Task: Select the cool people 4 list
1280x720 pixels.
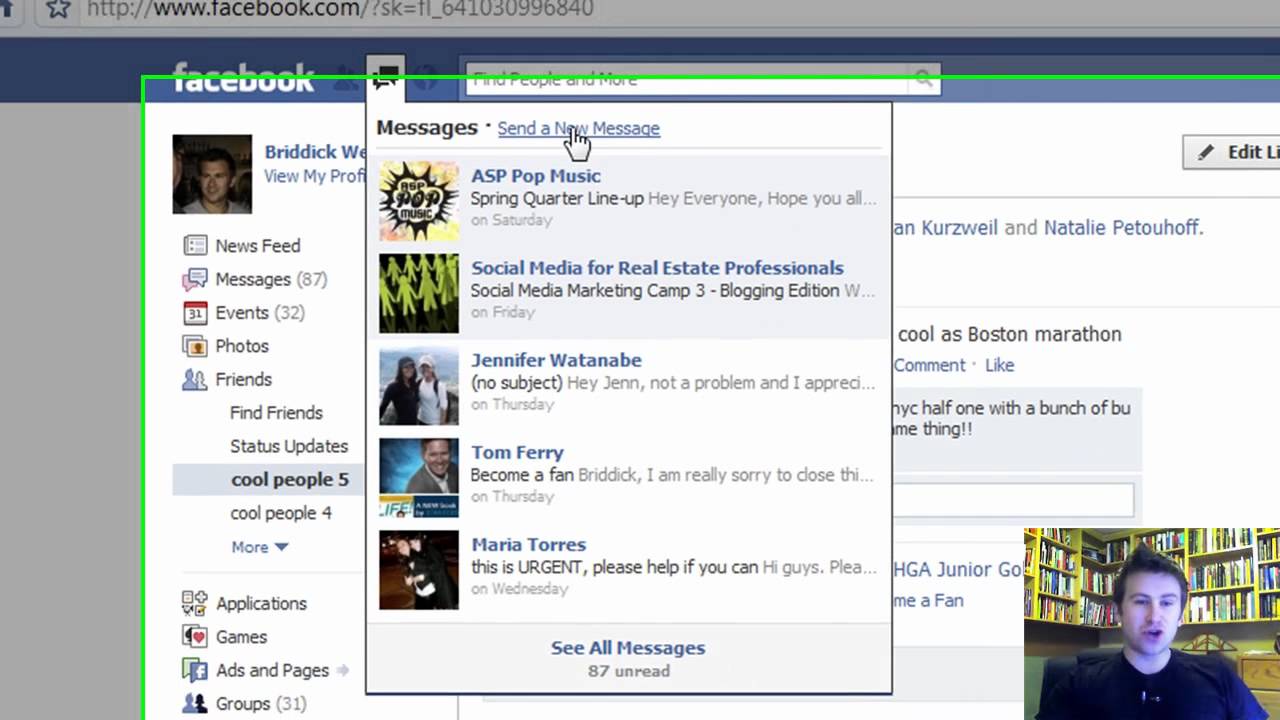Action: (x=281, y=513)
